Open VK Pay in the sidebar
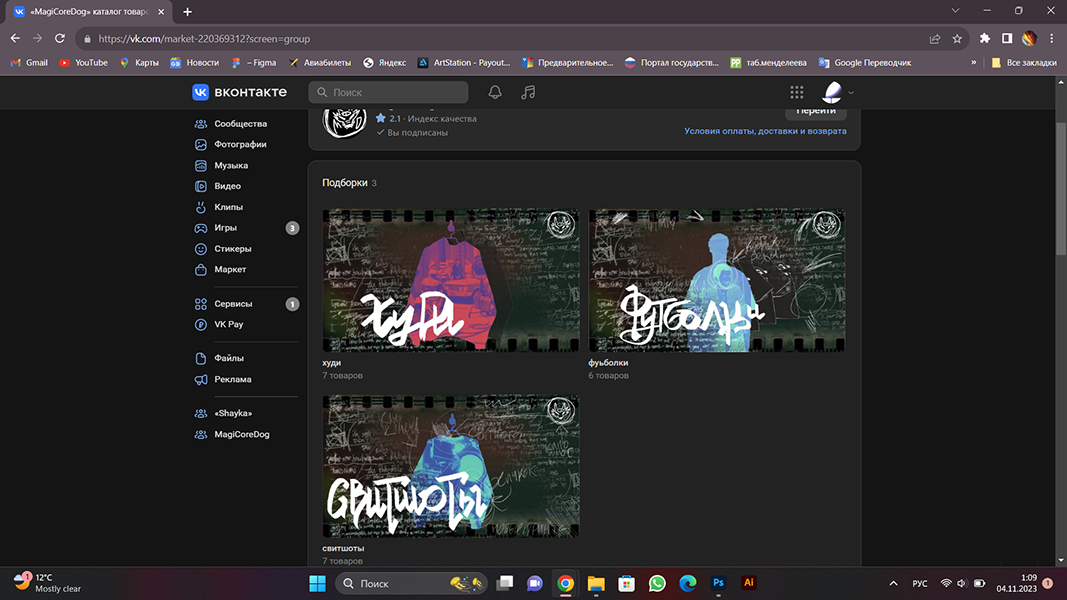 [x=228, y=325]
